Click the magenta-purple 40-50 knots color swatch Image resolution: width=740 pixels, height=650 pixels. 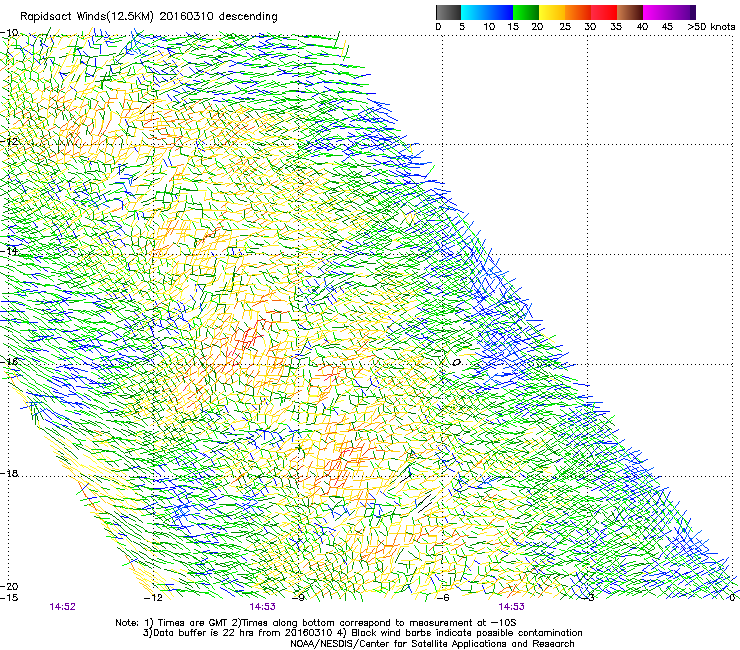(669, 12)
